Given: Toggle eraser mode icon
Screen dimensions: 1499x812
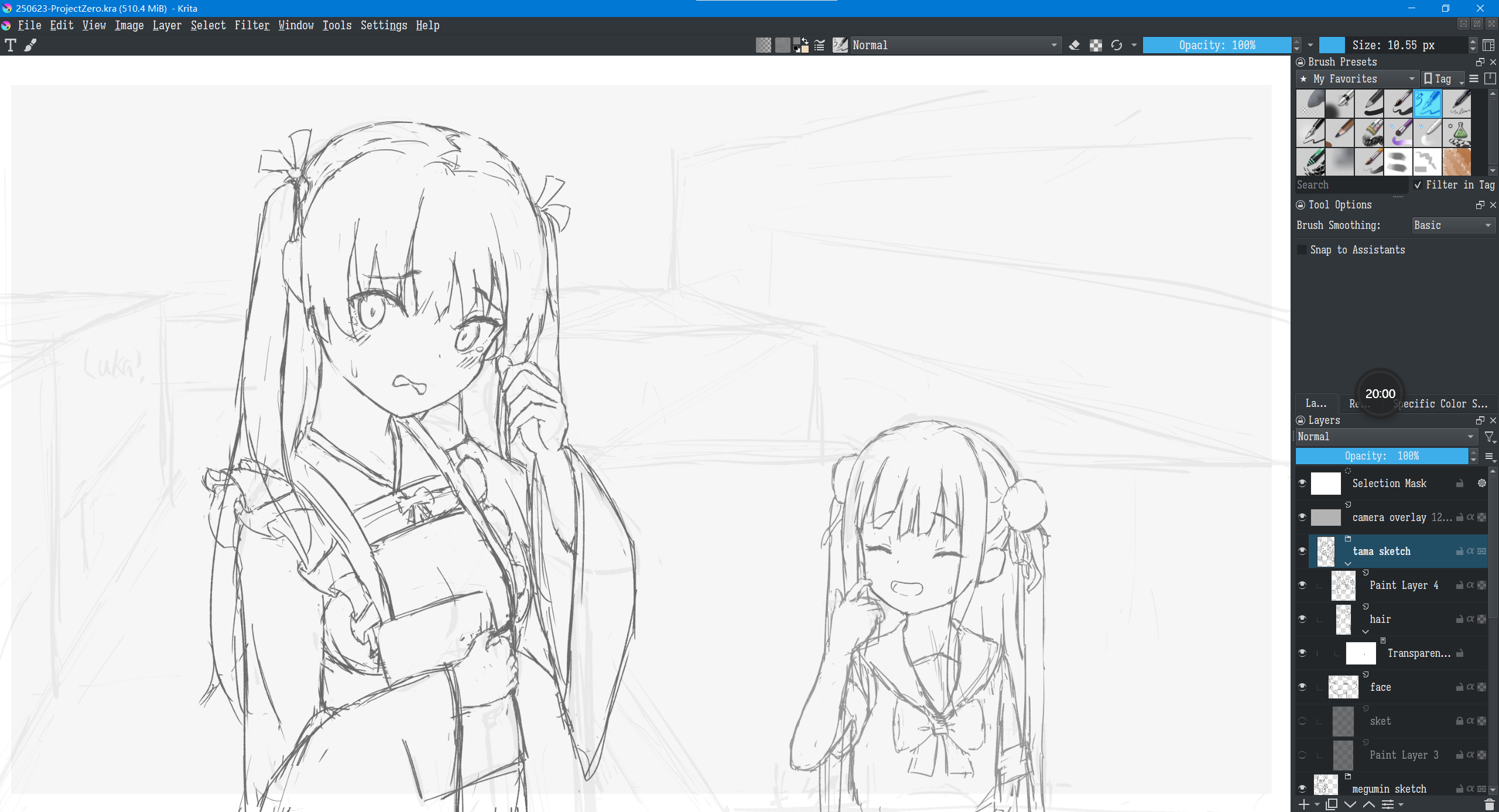Looking at the screenshot, I should tap(1074, 45).
